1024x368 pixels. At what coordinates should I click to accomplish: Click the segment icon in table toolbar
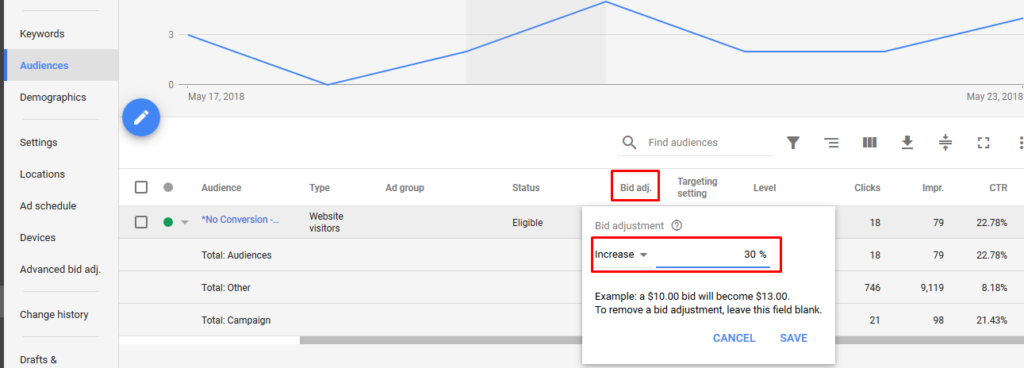click(x=831, y=143)
